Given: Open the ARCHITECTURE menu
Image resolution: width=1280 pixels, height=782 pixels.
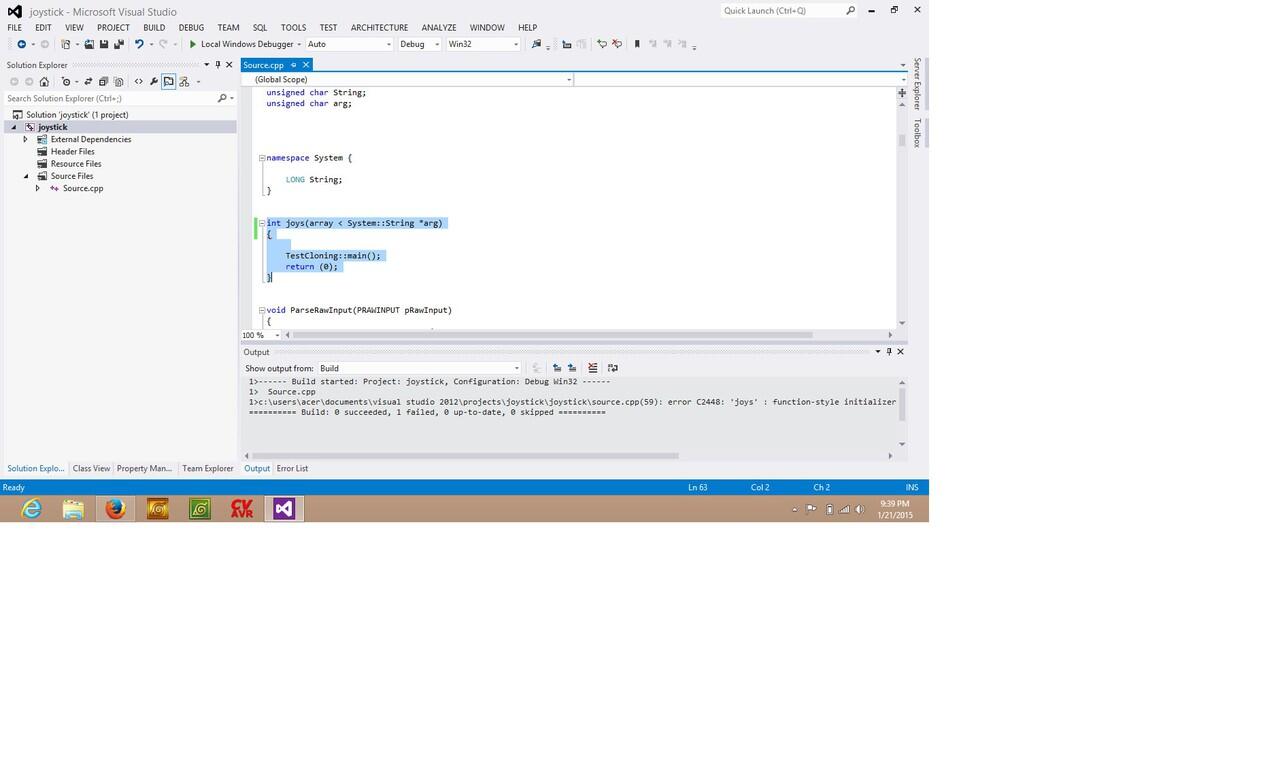Looking at the screenshot, I should [379, 27].
